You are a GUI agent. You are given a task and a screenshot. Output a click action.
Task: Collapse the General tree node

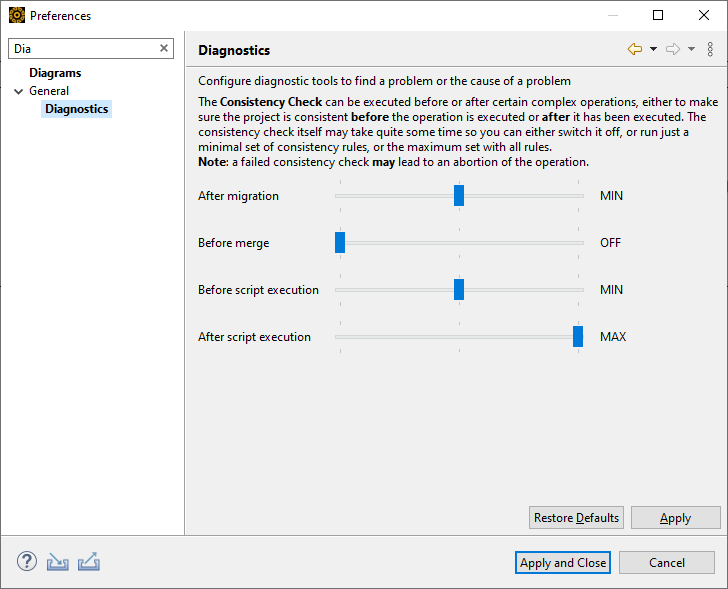pos(18,91)
